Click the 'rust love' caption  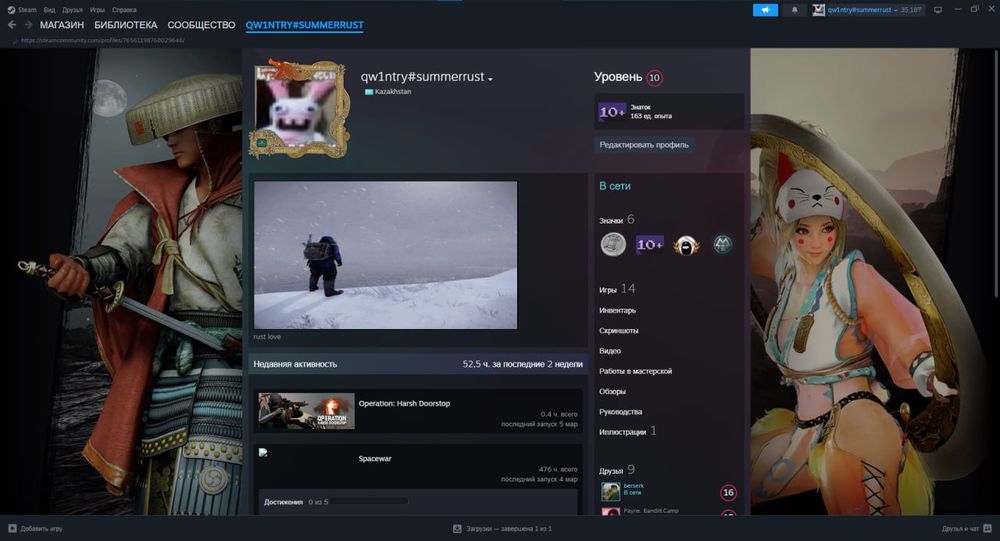pyautogui.click(x=267, y=336)
